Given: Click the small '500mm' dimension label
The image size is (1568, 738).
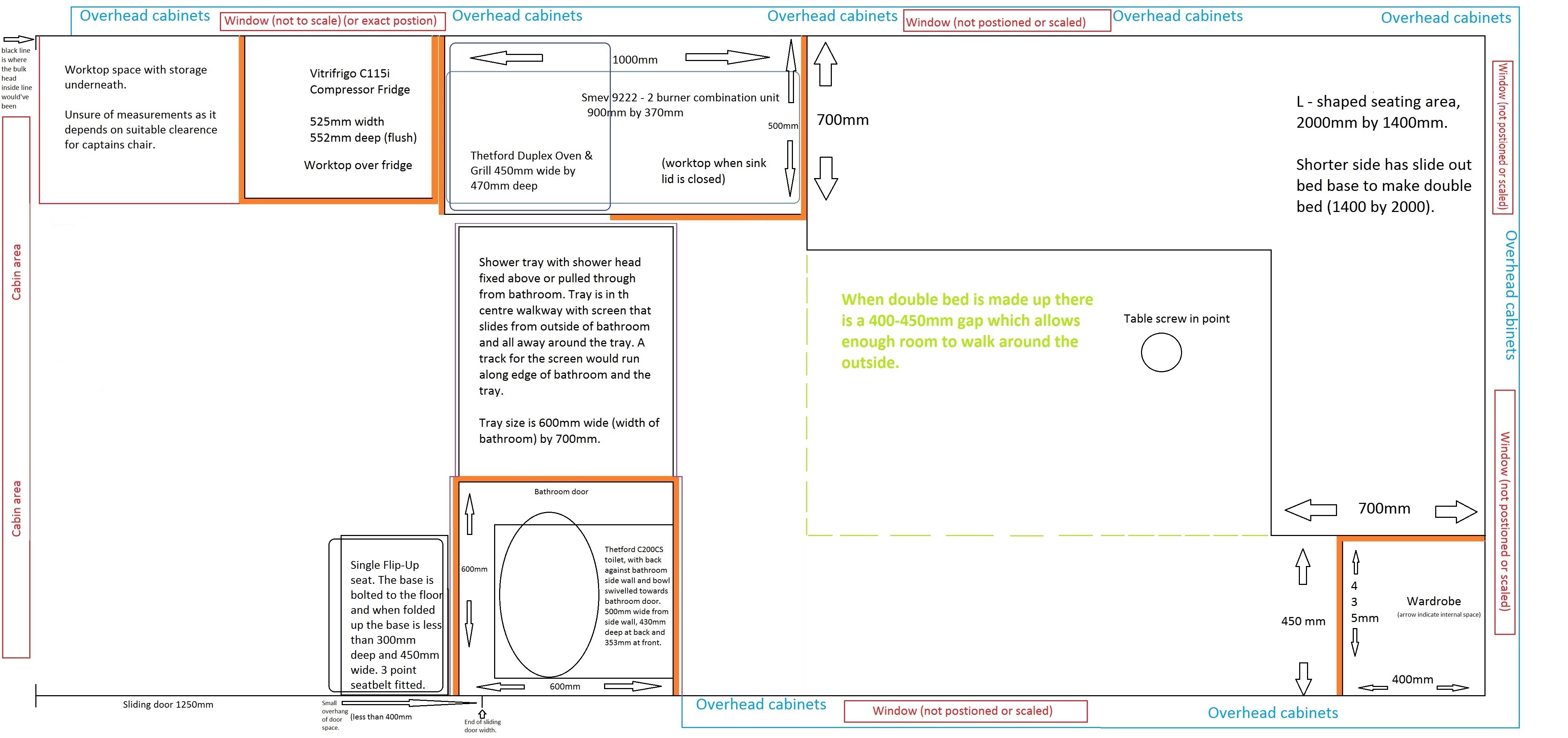Looking at the screenshot, I should [x=783, y=126].
